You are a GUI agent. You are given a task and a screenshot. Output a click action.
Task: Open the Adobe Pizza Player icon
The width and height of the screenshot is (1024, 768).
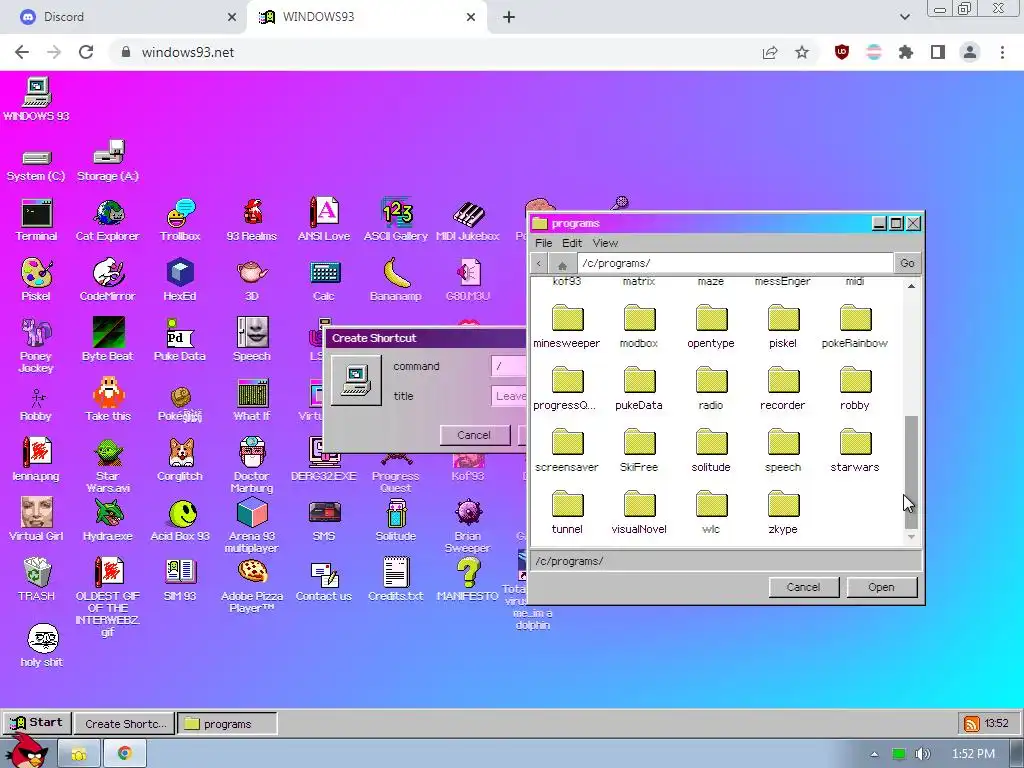pyautogui.click(x=252, y=586)
